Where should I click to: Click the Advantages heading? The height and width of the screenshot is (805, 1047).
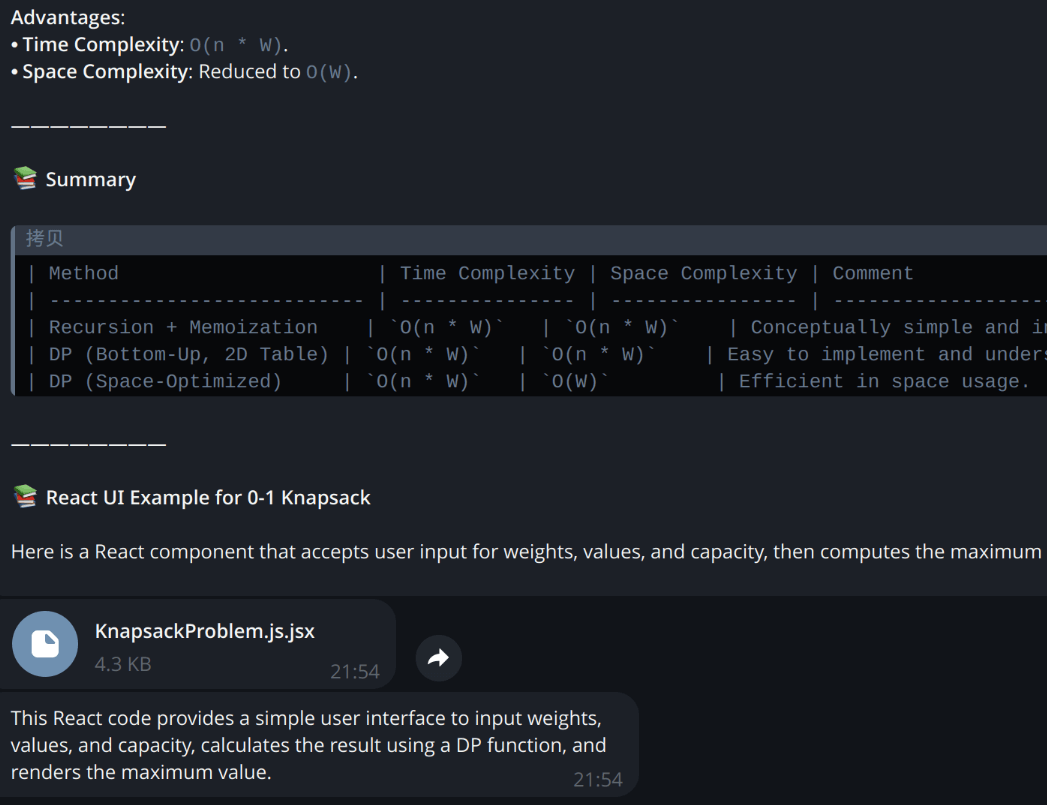point(68,17)
